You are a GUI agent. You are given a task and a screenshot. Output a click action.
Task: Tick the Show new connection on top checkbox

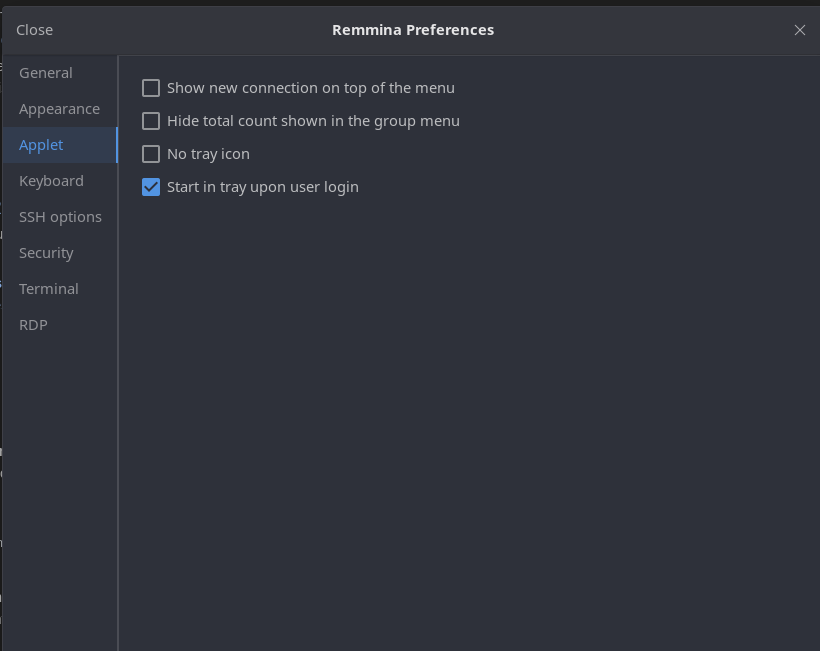click(x=151, y=88)
